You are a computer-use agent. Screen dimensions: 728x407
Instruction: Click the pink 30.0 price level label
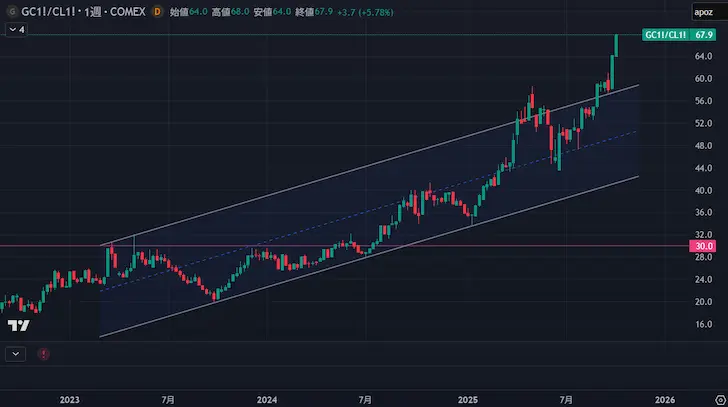pos(703,246)
